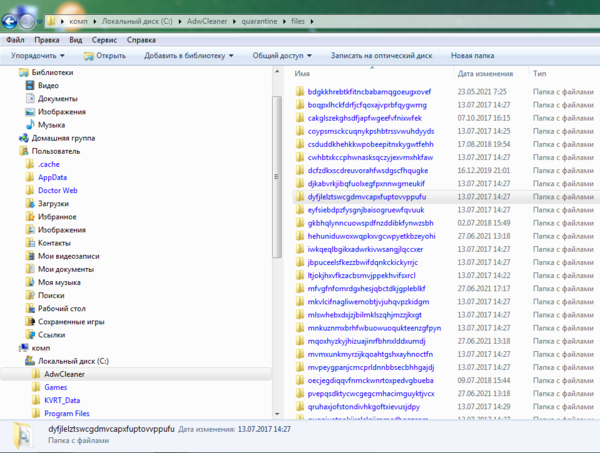Click the Открыть toolbar button
Image resolution: width=600 pixels, height=453 pixels.
[x=105, y=56]
